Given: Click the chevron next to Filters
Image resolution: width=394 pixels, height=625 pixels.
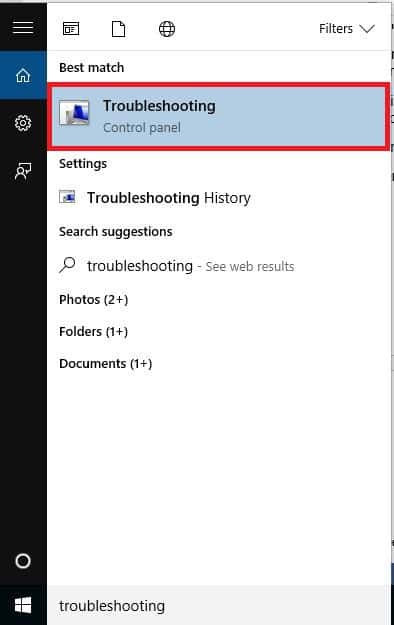Looking at the screenshot, I should tap(367, 29).
